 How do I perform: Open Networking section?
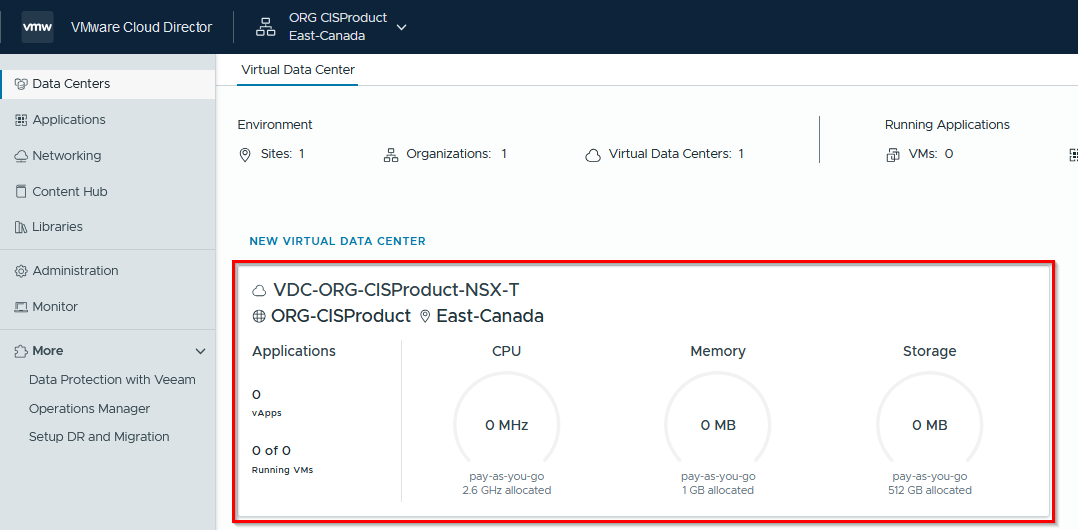point(67,156)
